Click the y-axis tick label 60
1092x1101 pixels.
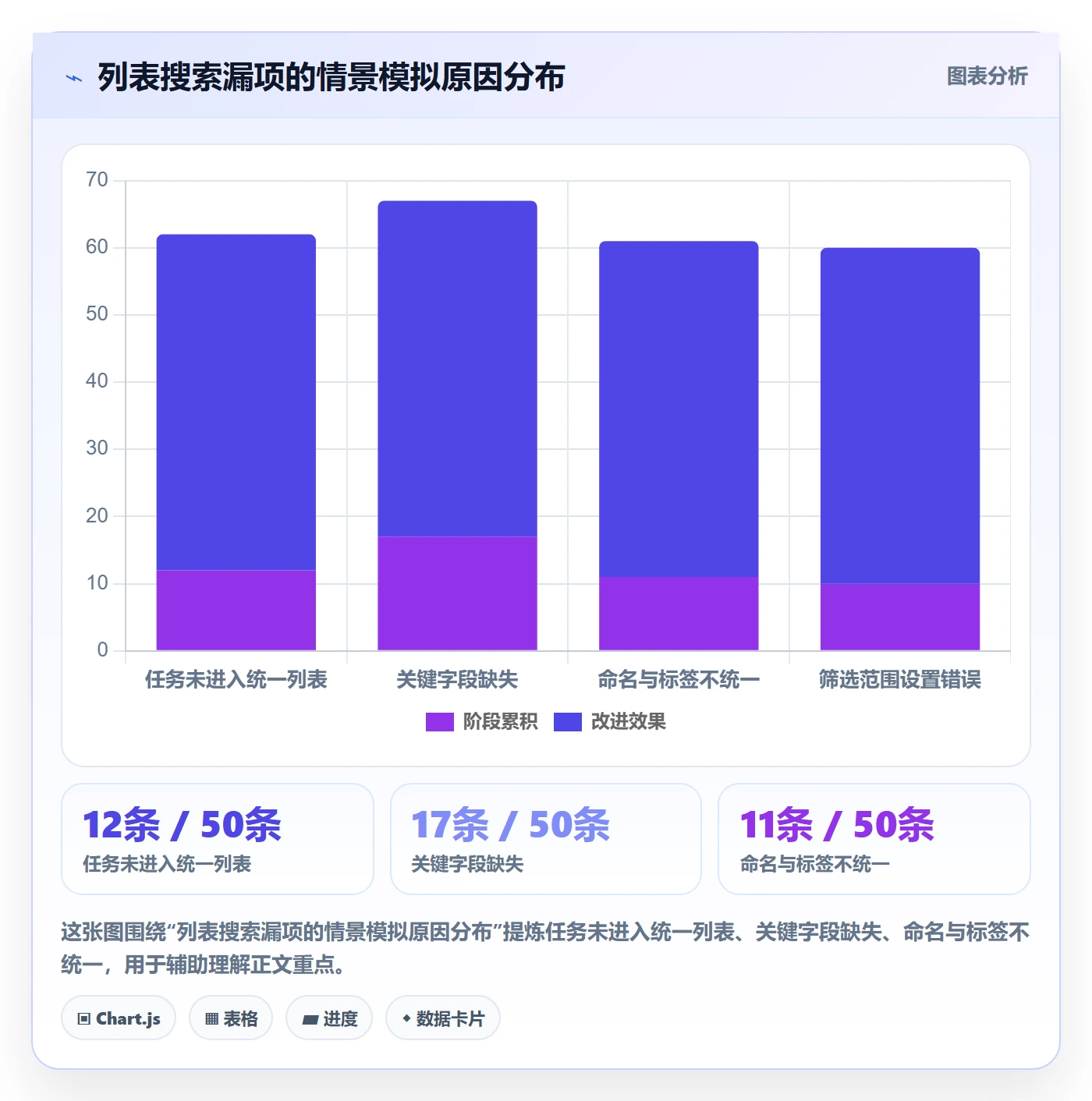97,247
